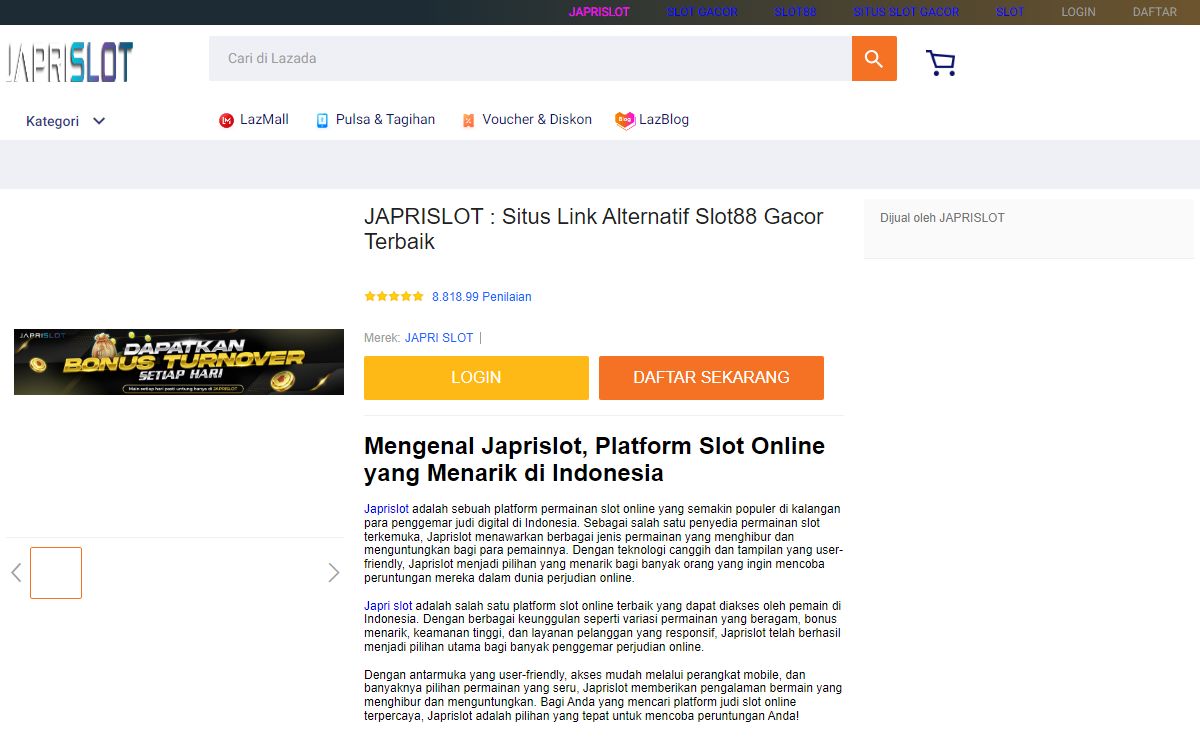The height and width of the screenshot is (740, 1200).
Task: Open the Voucher & Diskon link
Action: click(537, 119)
